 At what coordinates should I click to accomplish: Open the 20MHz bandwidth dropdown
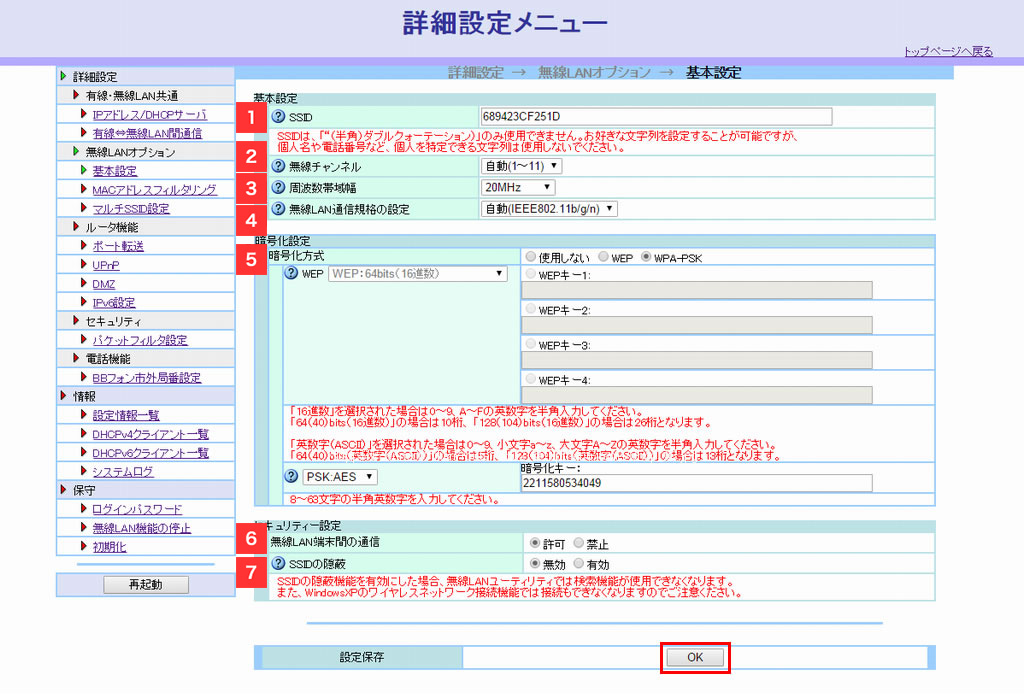point(518,187)
